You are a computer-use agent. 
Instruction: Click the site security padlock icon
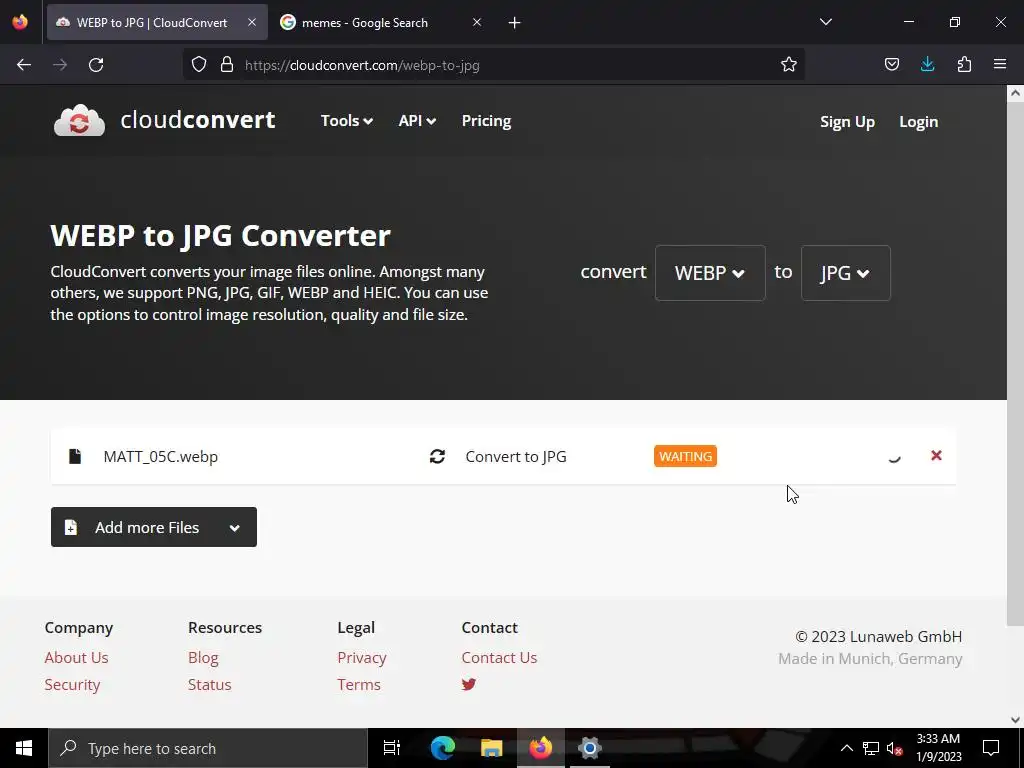tap(227, 64)
